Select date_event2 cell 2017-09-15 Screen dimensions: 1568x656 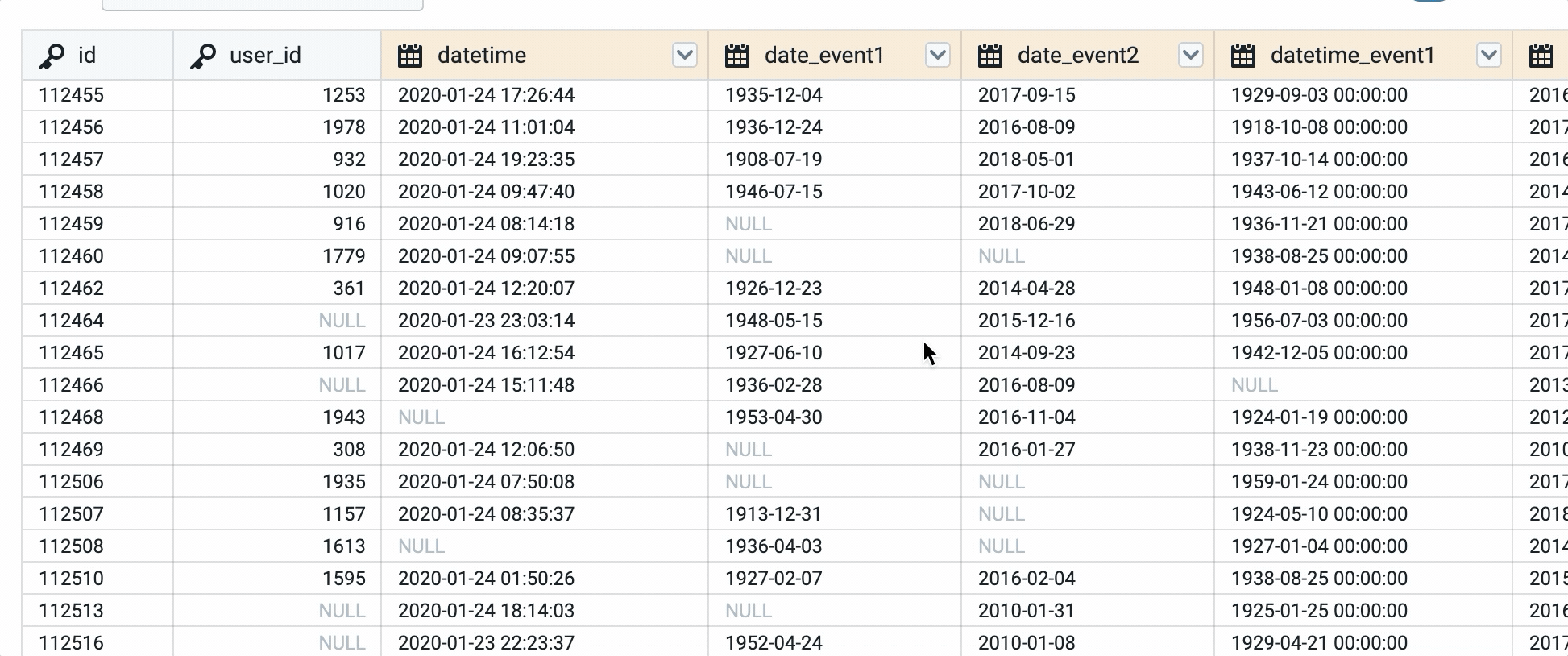1088,95
